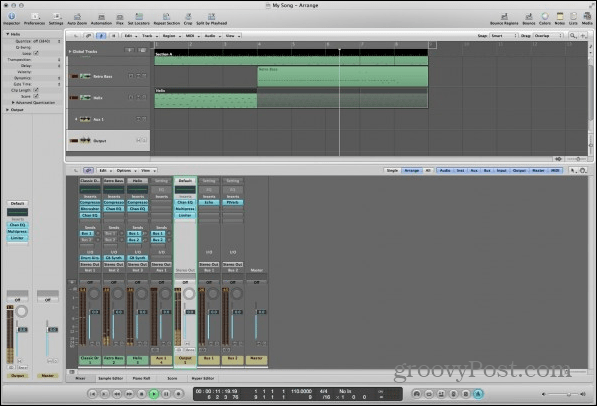Toggle the Score checkbox in the Inspector

coord(36,96)
